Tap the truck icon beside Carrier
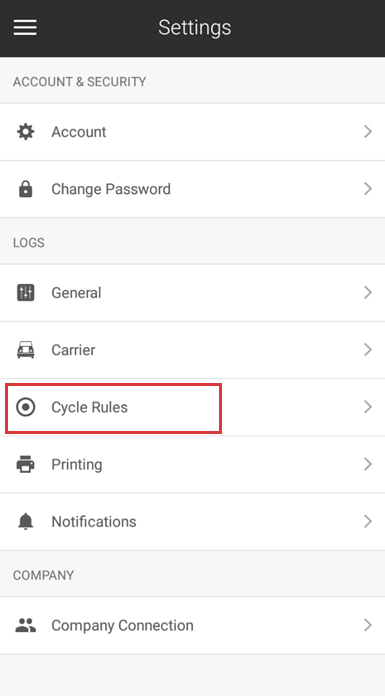The height and width of the screenshot is (696, 385). 25,350
